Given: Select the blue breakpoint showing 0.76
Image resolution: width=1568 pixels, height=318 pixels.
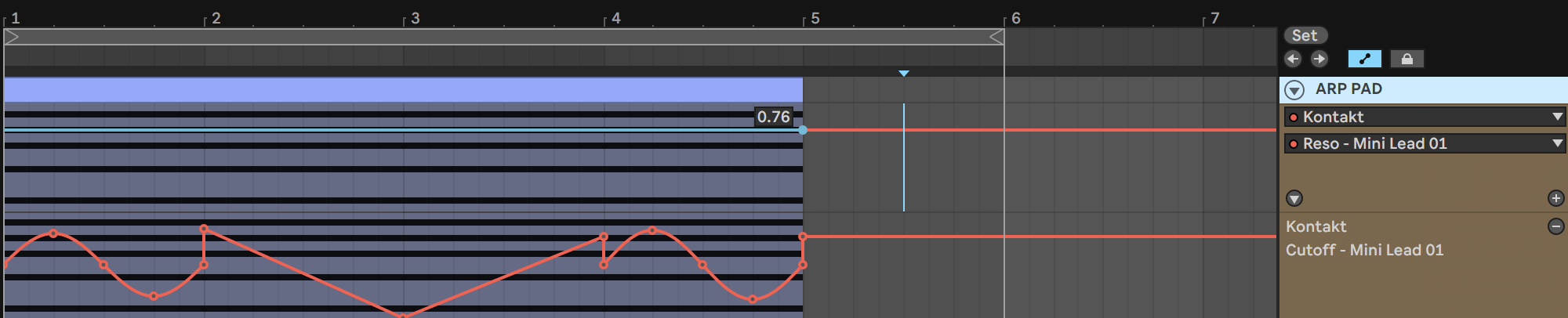Looking at the screenshot, I should click(803, 129).
